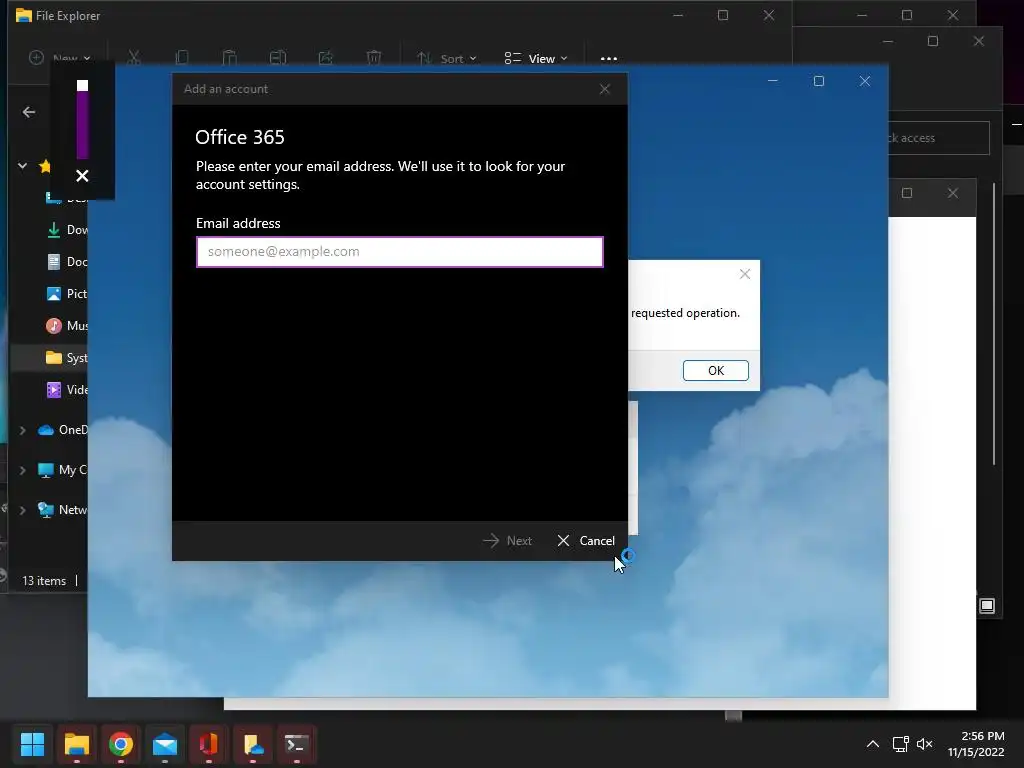Click the Share icon in File Explorer toolbar

[x=325, y=59]
